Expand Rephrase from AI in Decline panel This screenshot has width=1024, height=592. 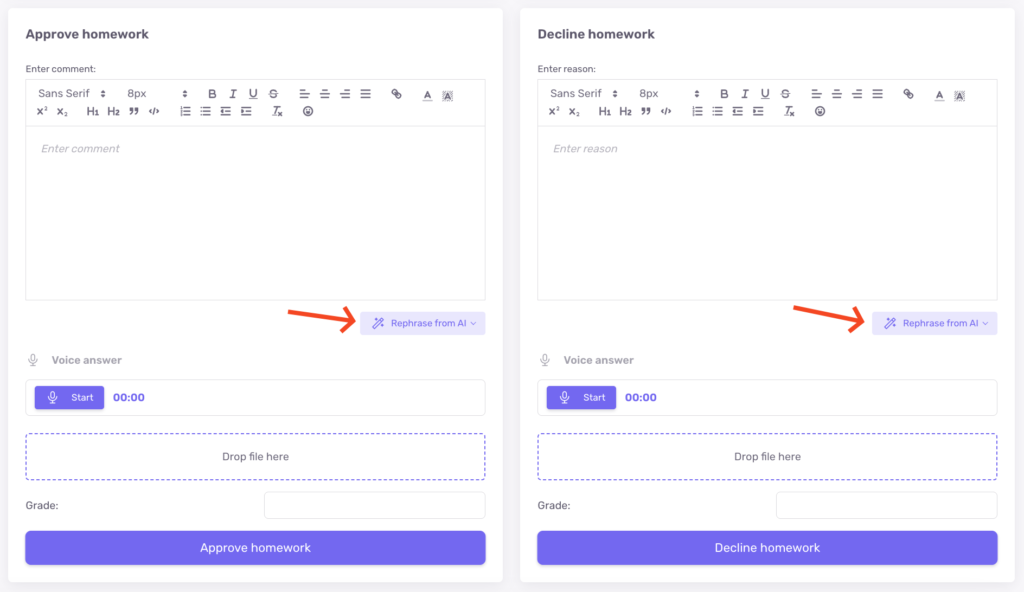[x=934, y=323]
